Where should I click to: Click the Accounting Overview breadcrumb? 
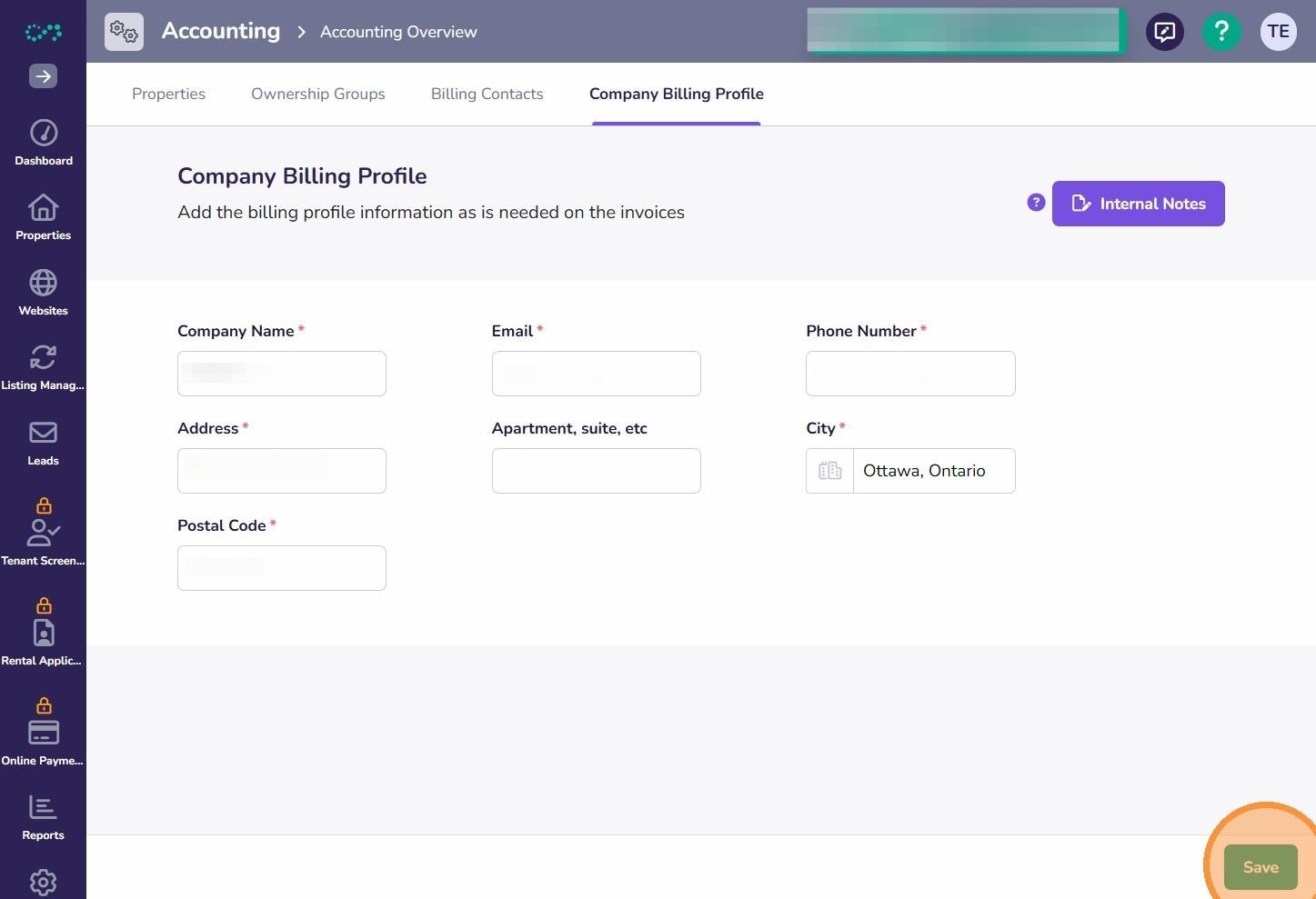[x=398, y=32]
